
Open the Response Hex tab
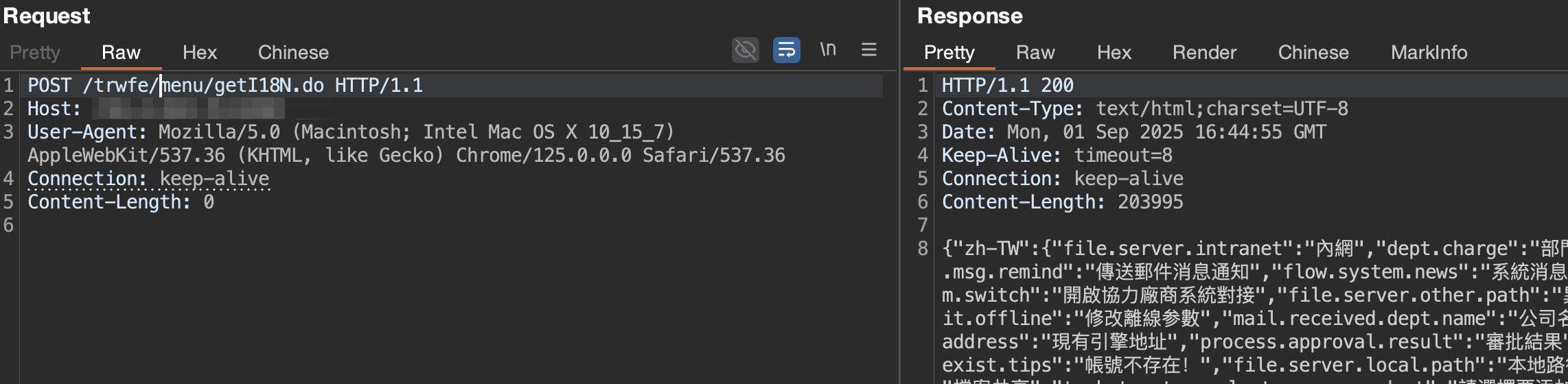click(x=1114, y=53)
